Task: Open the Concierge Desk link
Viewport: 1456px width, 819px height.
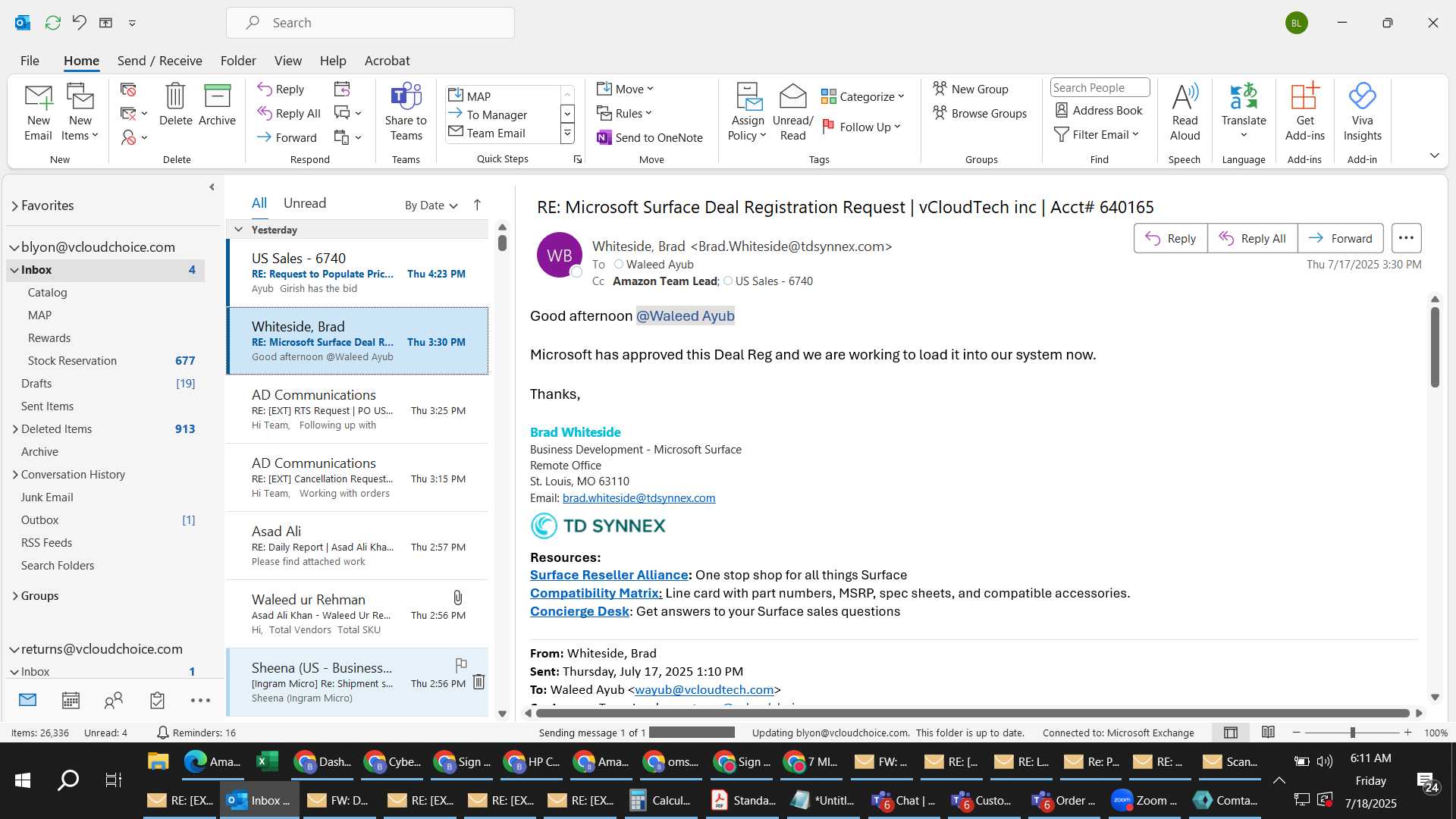Action: tap(579, 611)
